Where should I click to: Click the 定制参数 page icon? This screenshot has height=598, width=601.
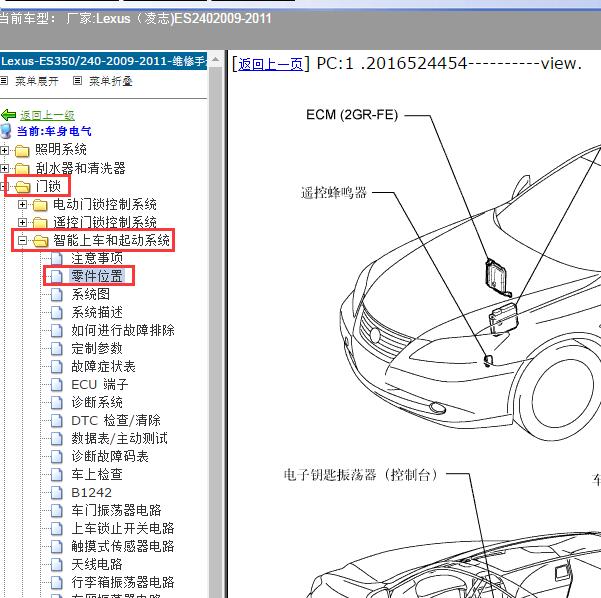point(57,348)
